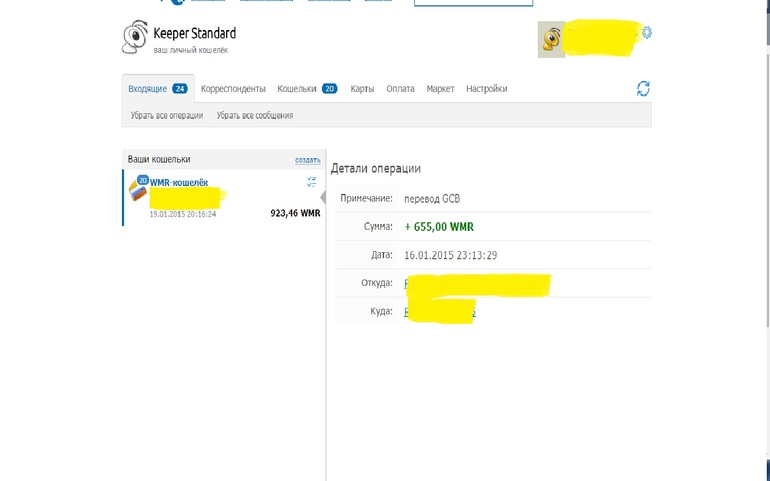
Task: Open the gear settings icon near the avatar
Action: click(647, 32)
